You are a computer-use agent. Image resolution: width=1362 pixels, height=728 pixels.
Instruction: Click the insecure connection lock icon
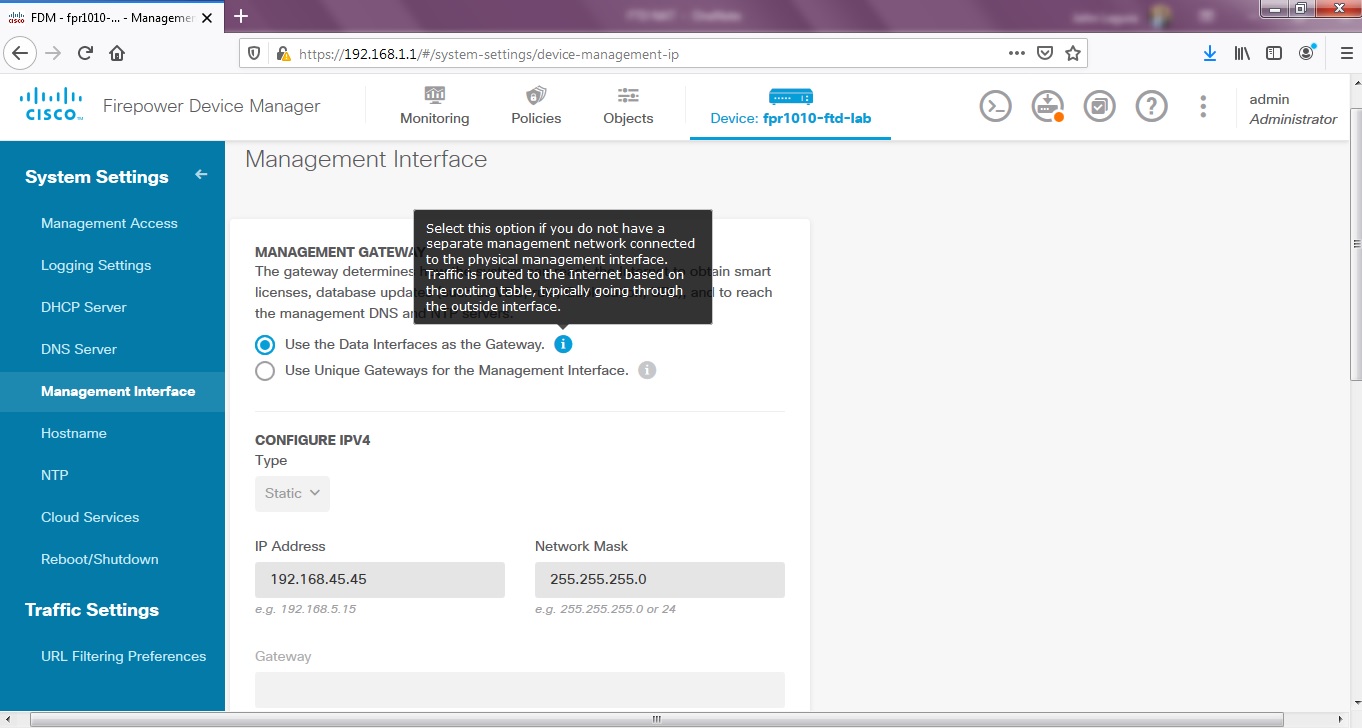(x=283, y=54)
